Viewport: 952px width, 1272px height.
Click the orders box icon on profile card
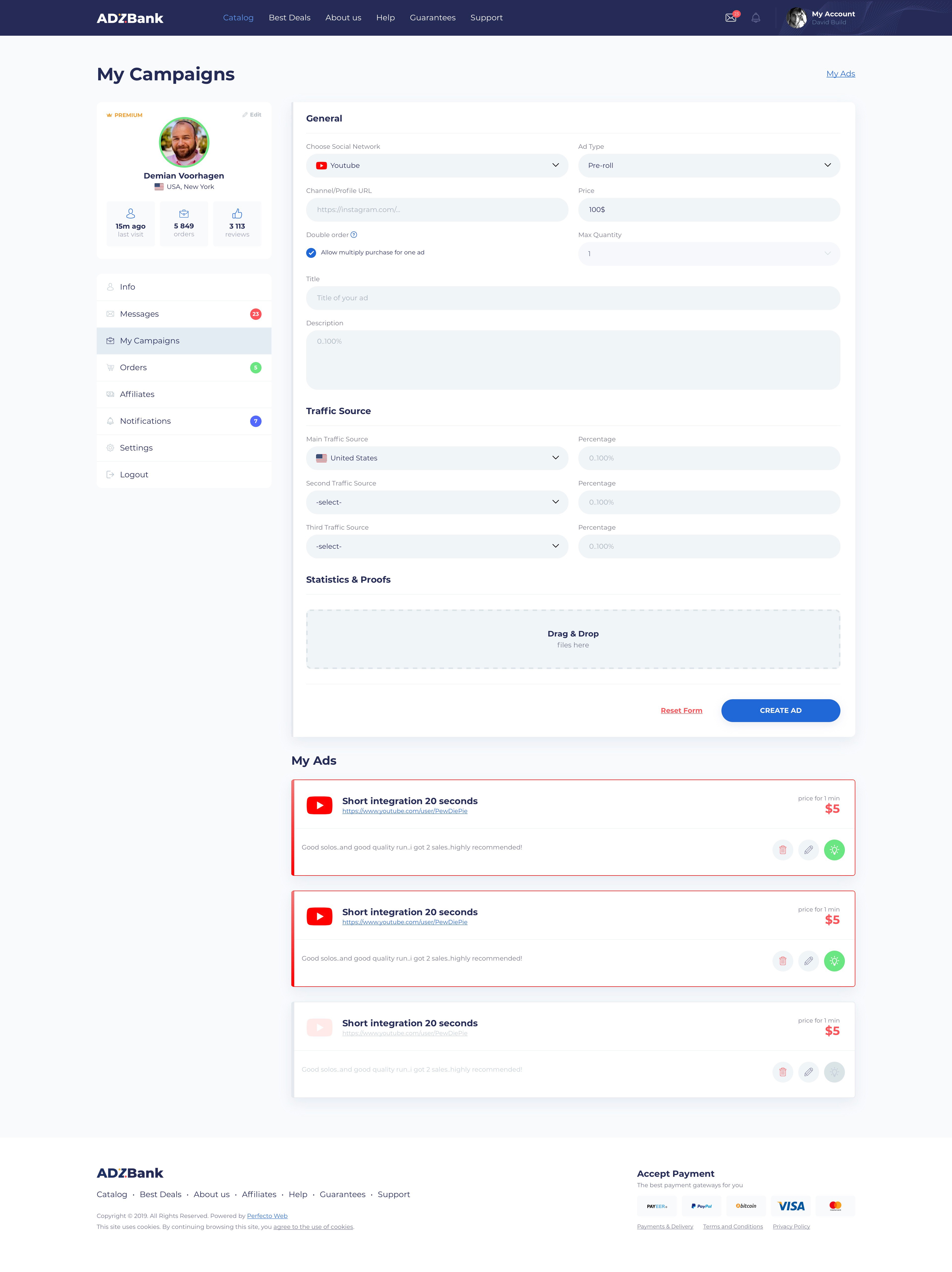[x=184, y=213]
